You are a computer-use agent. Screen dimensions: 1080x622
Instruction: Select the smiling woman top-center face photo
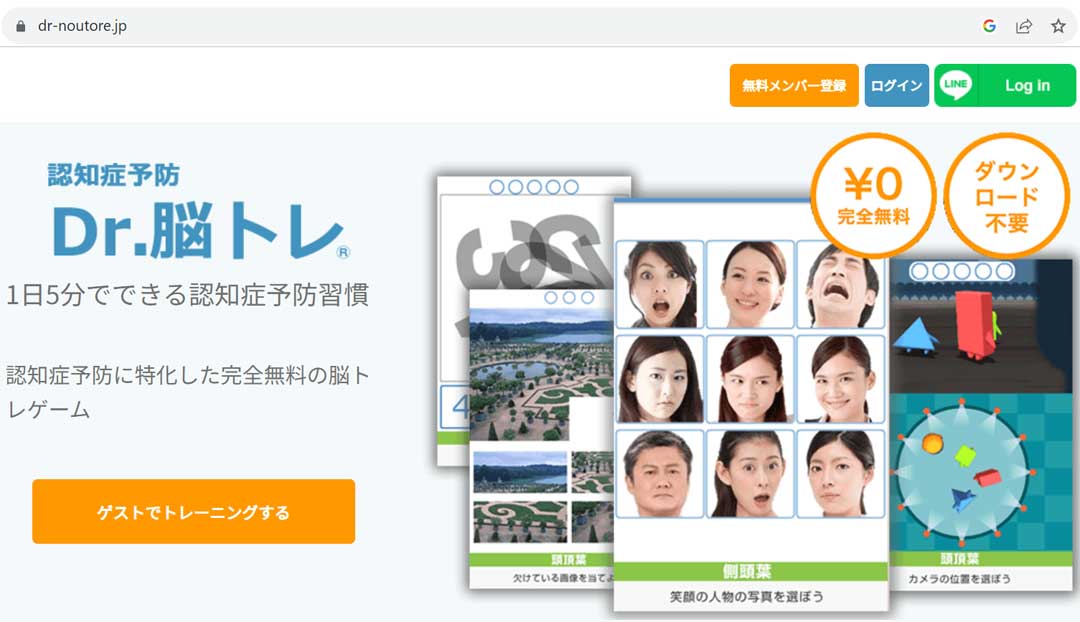tap(750, 284)
